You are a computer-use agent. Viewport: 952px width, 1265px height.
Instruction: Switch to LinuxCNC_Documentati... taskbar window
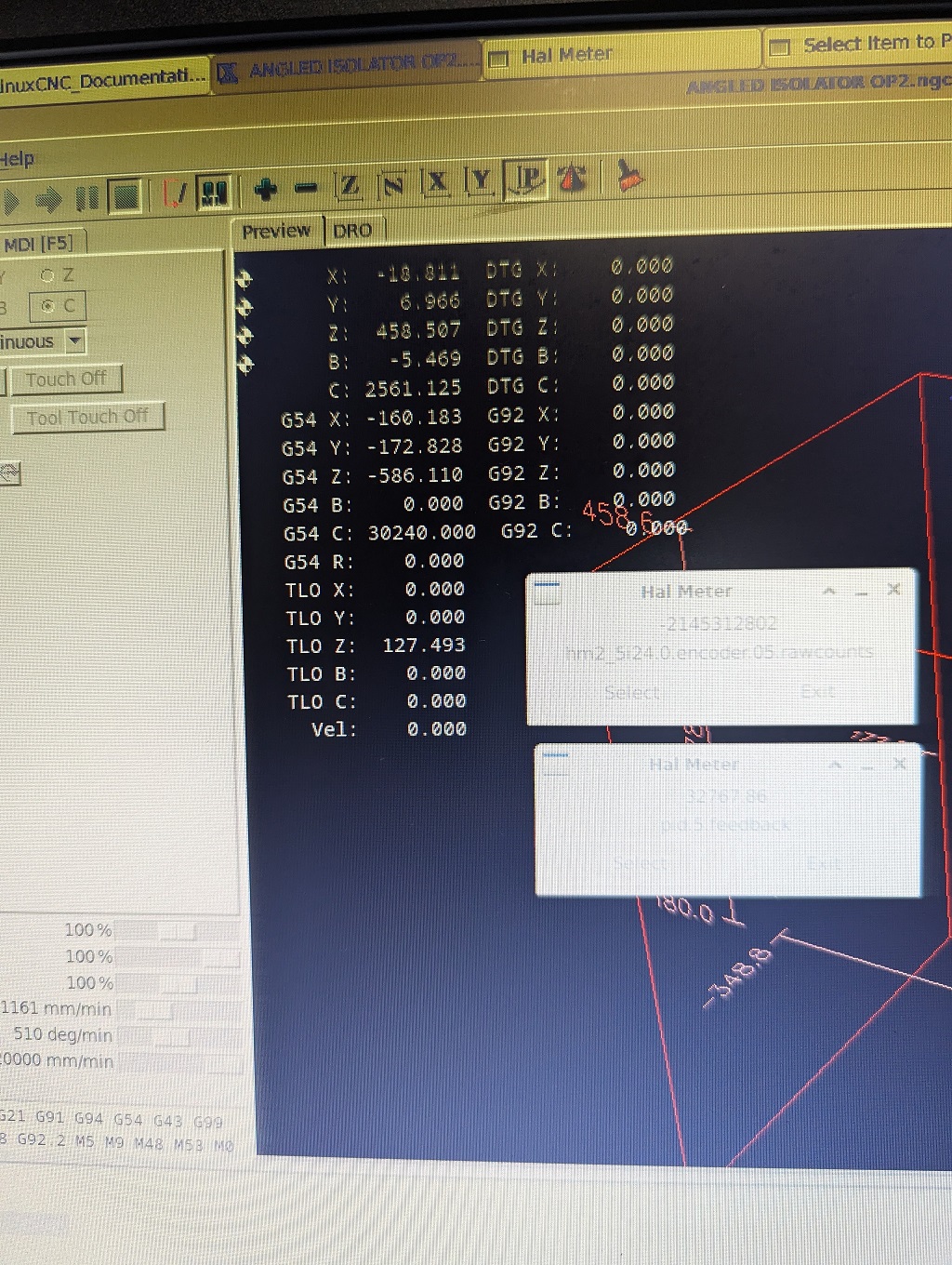(103, 80)
